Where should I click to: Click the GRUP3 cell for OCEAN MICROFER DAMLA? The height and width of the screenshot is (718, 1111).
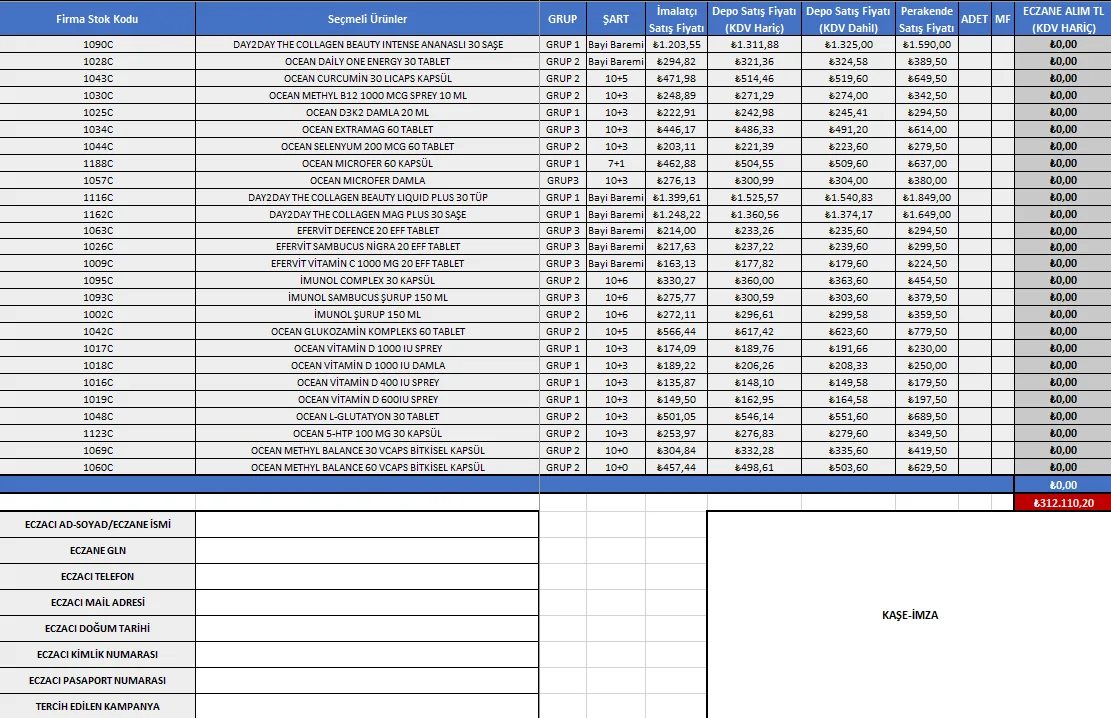coord(563,180)
